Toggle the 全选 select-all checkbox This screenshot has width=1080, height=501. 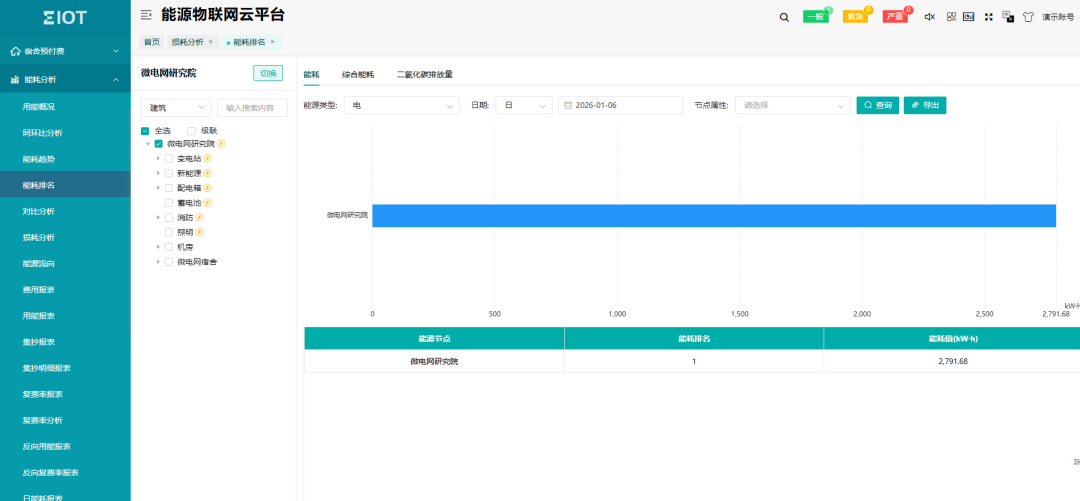click(145, 131)
